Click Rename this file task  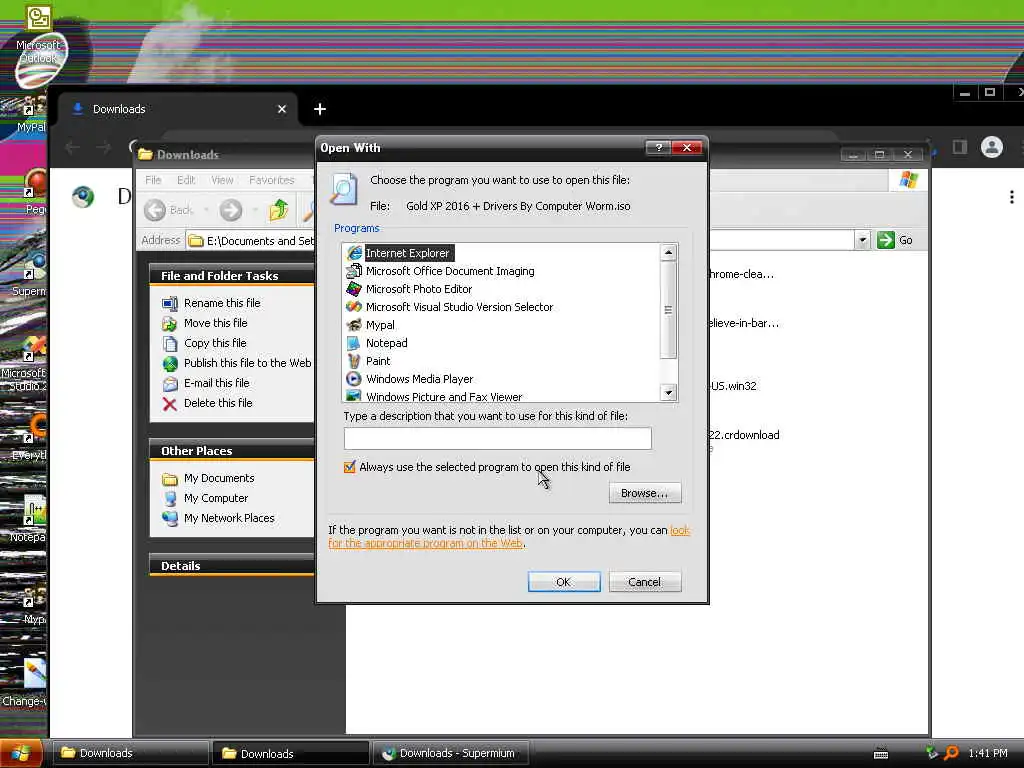[x=222, y=303]
